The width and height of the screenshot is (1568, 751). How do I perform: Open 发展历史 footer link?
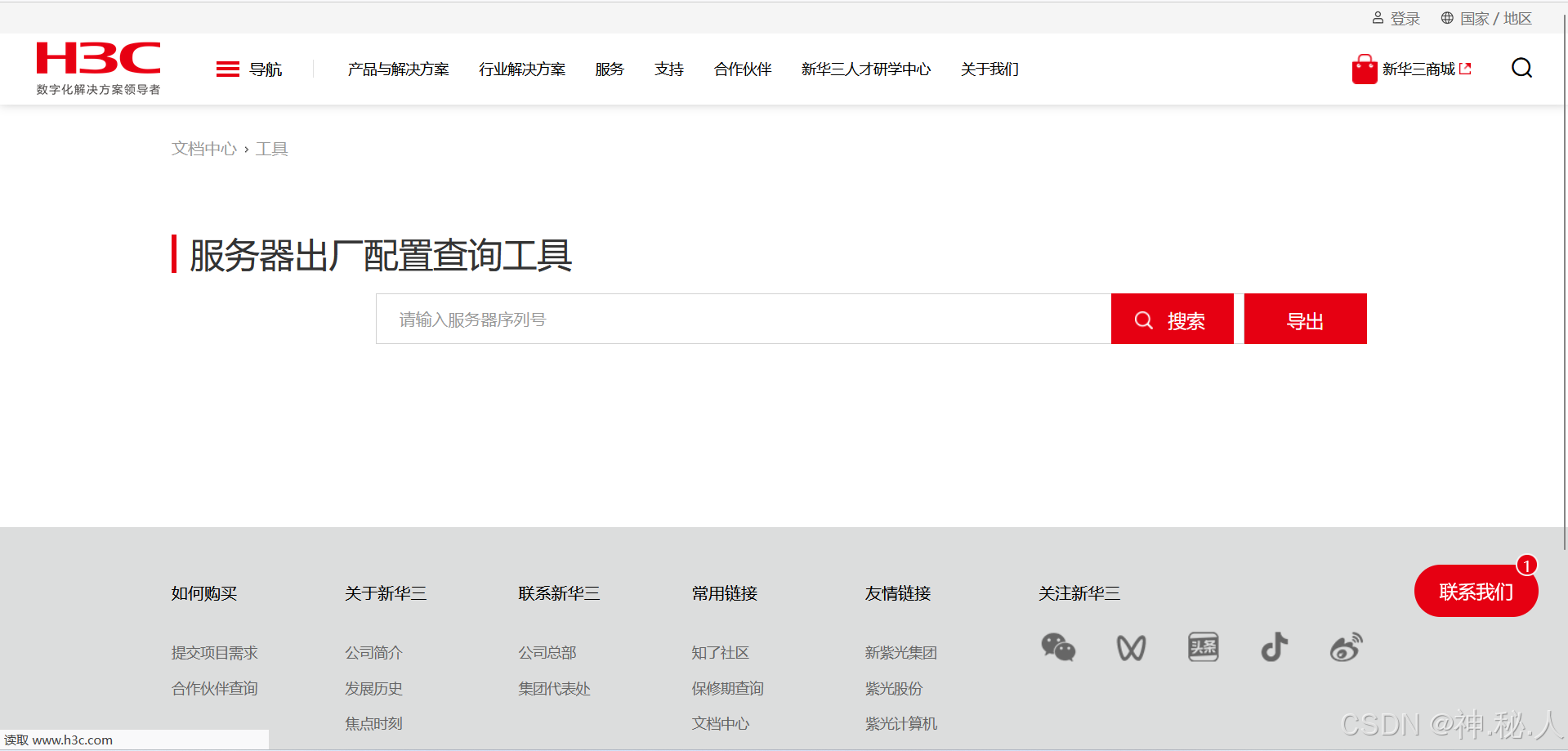[373, 689]
